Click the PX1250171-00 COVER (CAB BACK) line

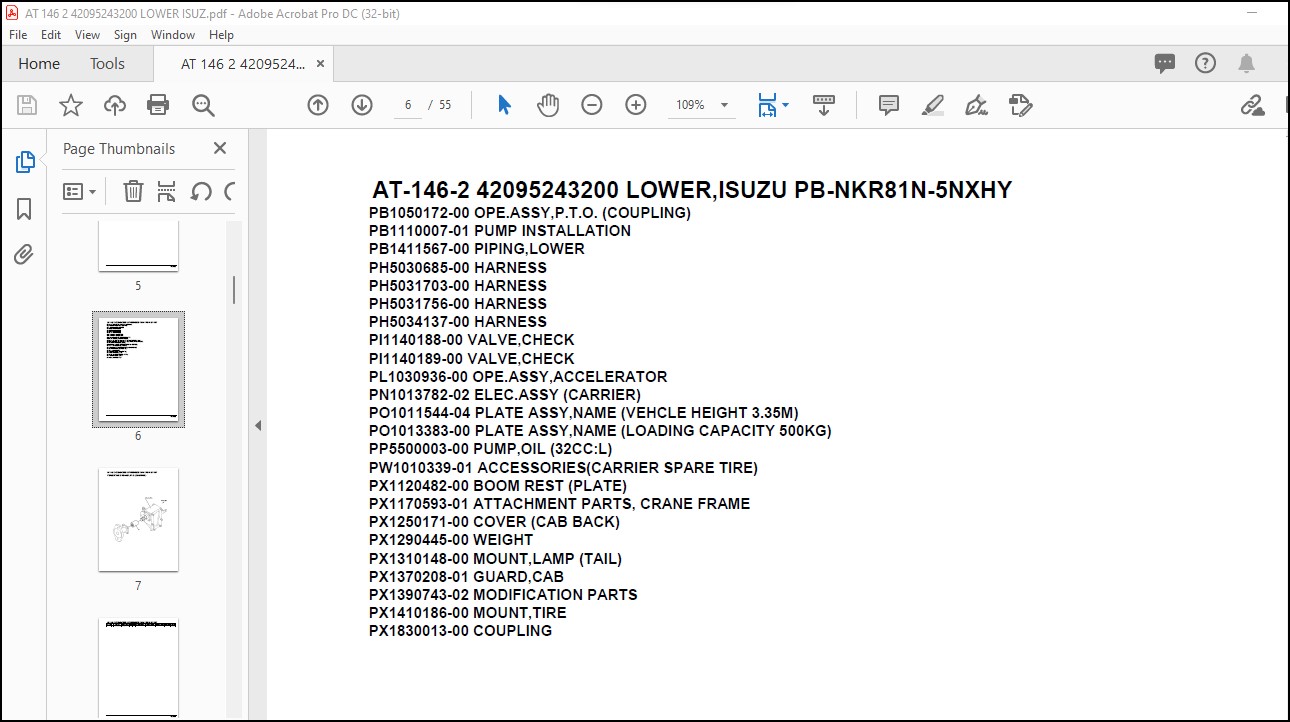tap(494, 522)
